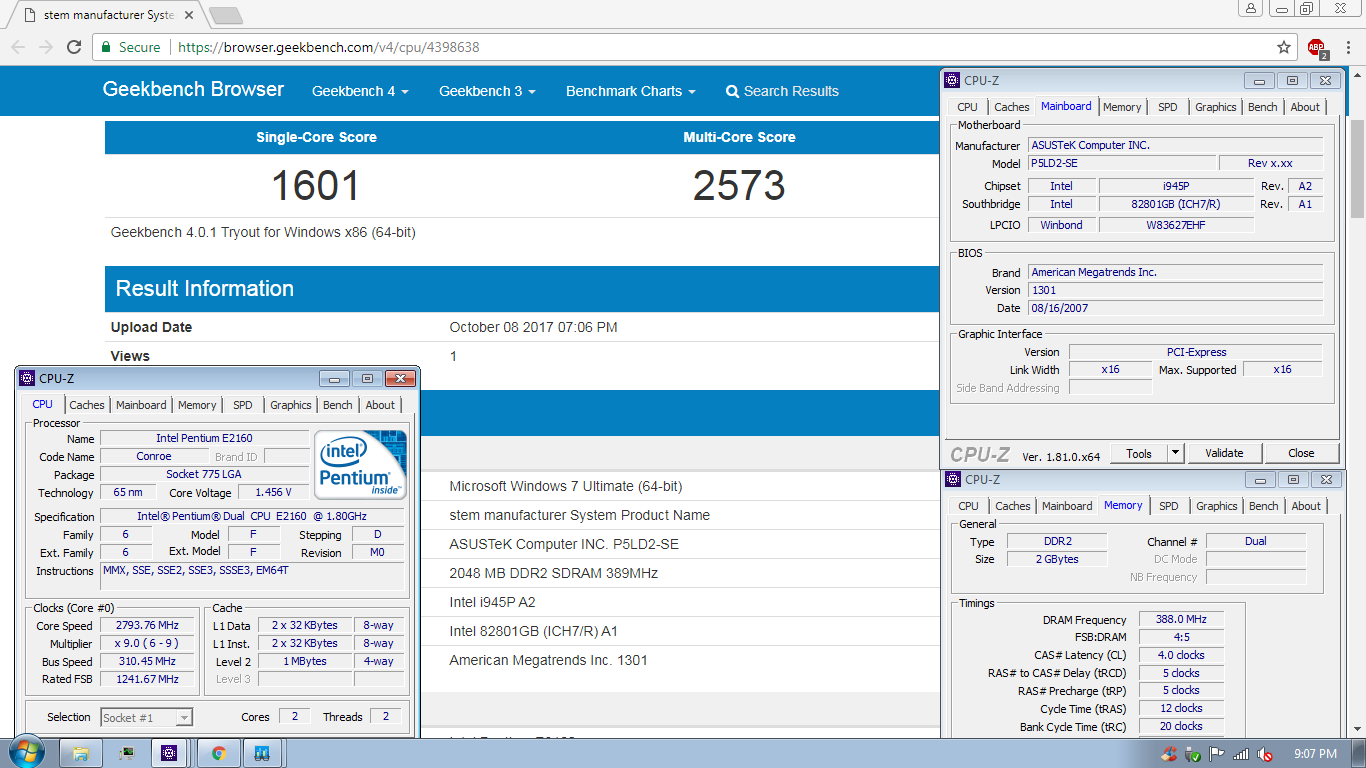This screenshot has height=768, width=1366.
Task: Open About tab in CPU-Z Mainboard window
Action: pyautogui.click(x=1305, y=107)
